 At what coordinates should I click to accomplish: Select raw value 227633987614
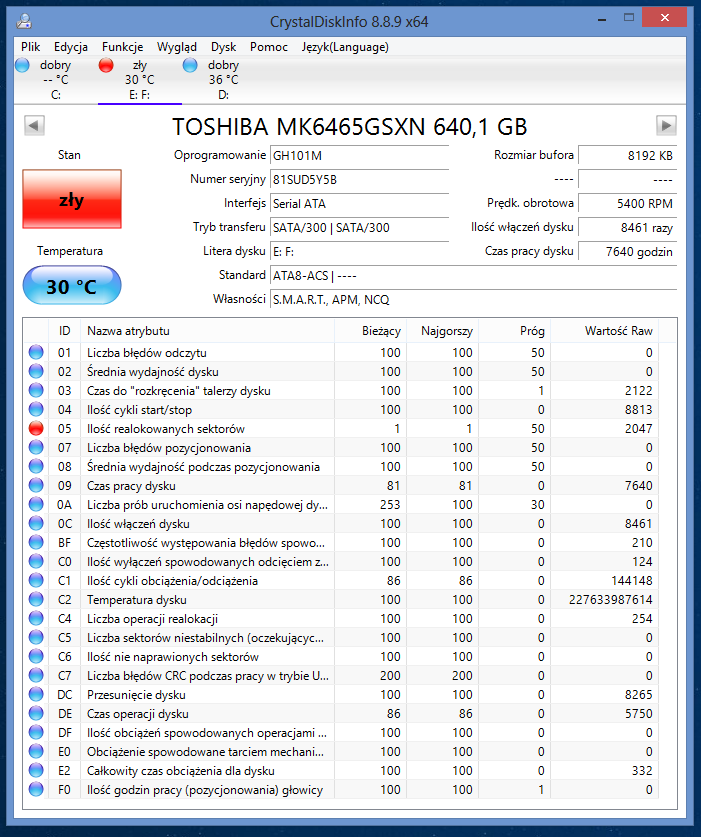point(610,599)
